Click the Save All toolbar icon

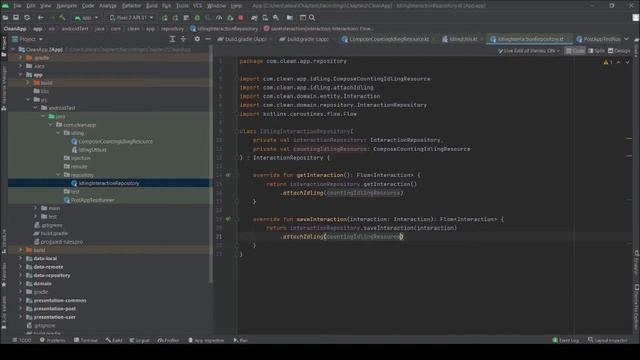[16, 18]
